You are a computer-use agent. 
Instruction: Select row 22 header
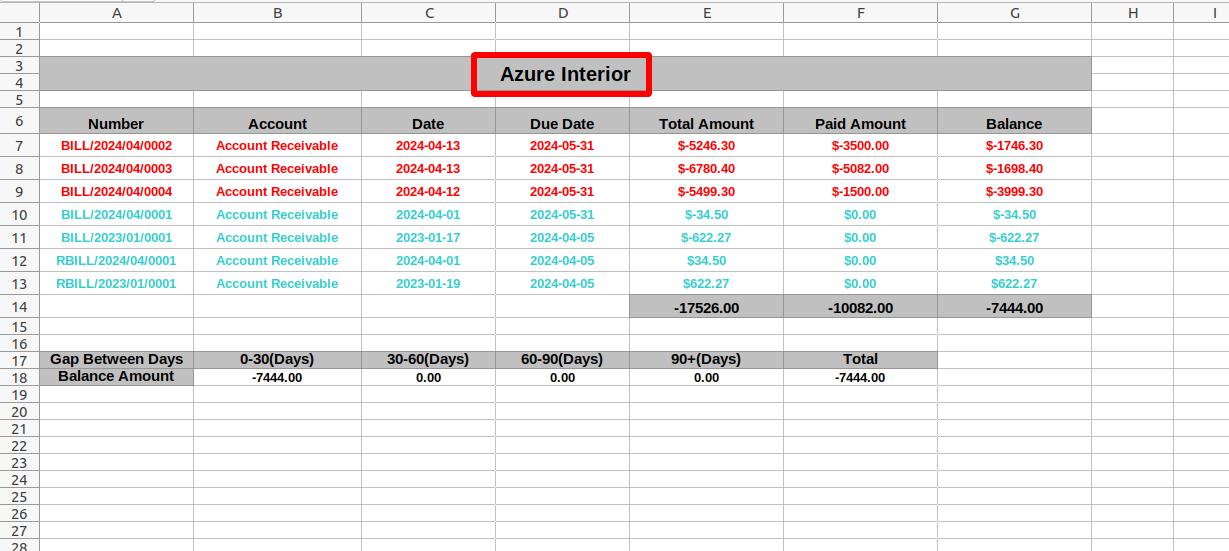[20, 445]
